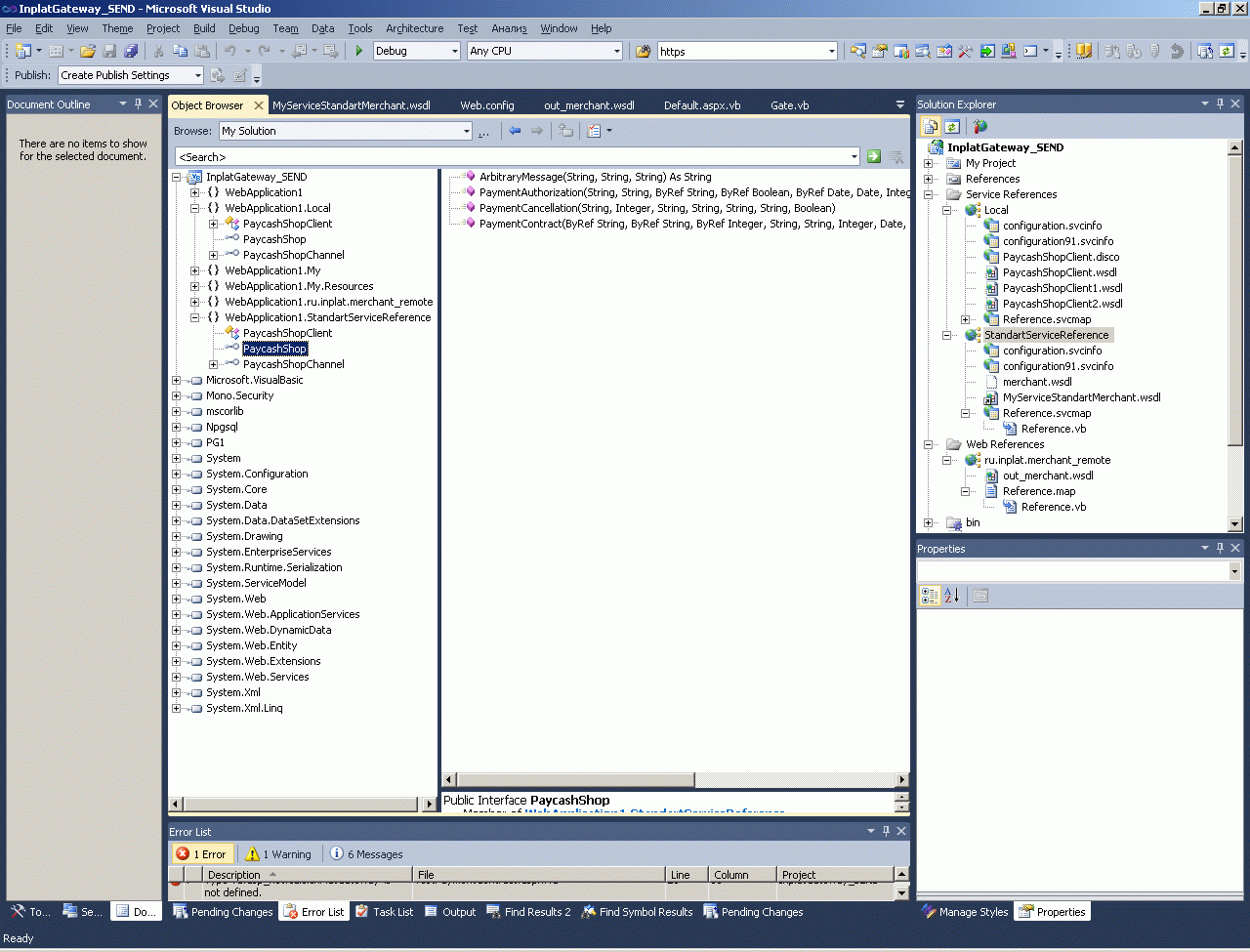The height and width of the screenshot is (952, 1250).
Task: Toggle the 1 Warning filter button
Action: pyautogui.click(x=278, y=853)
